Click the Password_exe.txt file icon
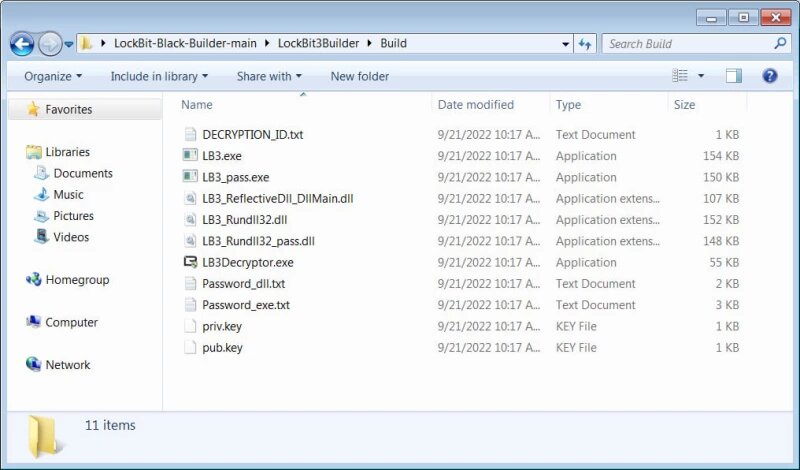 point(190,305)
